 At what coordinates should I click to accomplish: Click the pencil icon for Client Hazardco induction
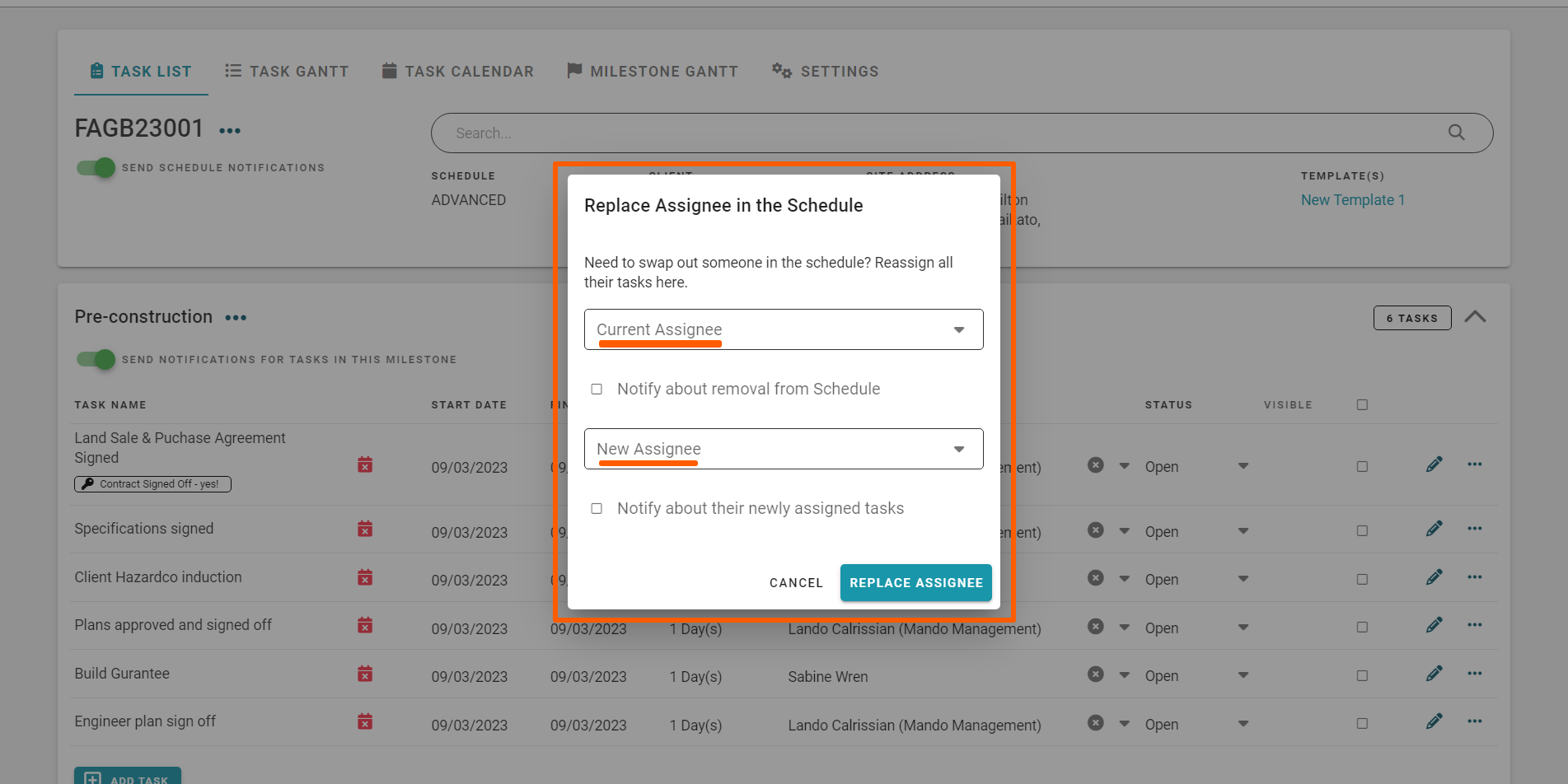tap(1434, 577)
